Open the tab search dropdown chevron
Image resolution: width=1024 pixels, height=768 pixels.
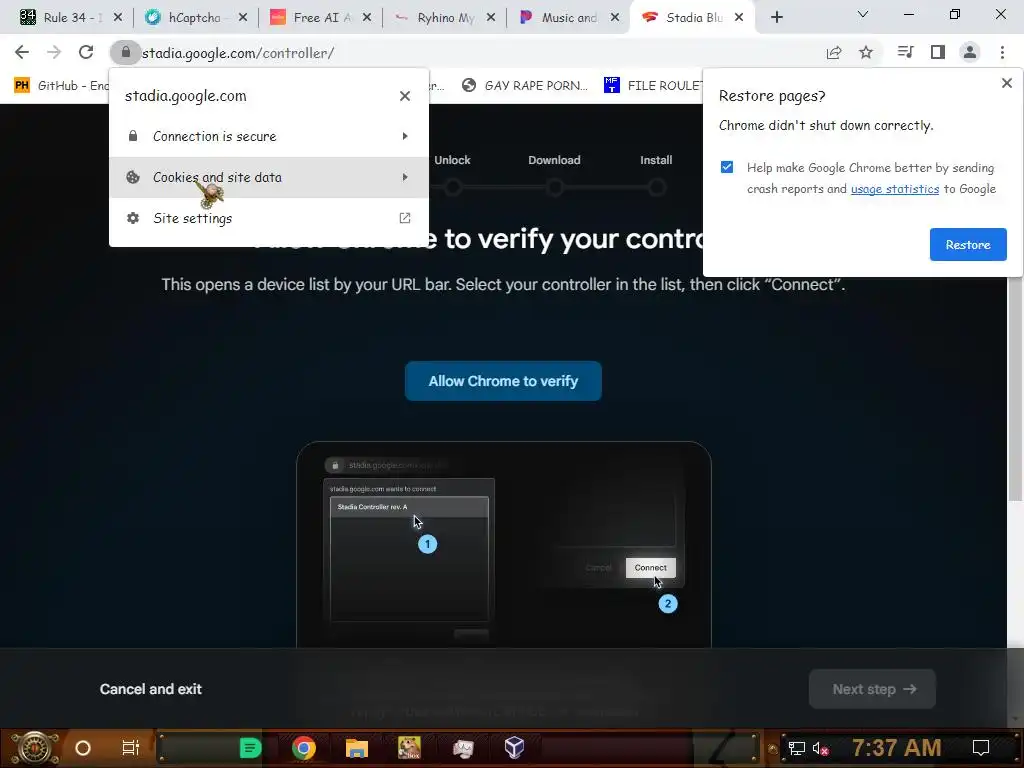click(x=863, y=14)
